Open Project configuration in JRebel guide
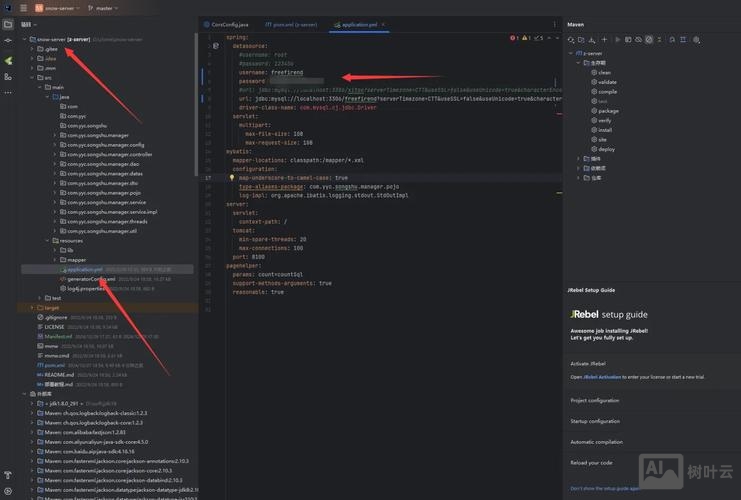The image size is (741, 500). pyautogui.click(x=595, y=400)
